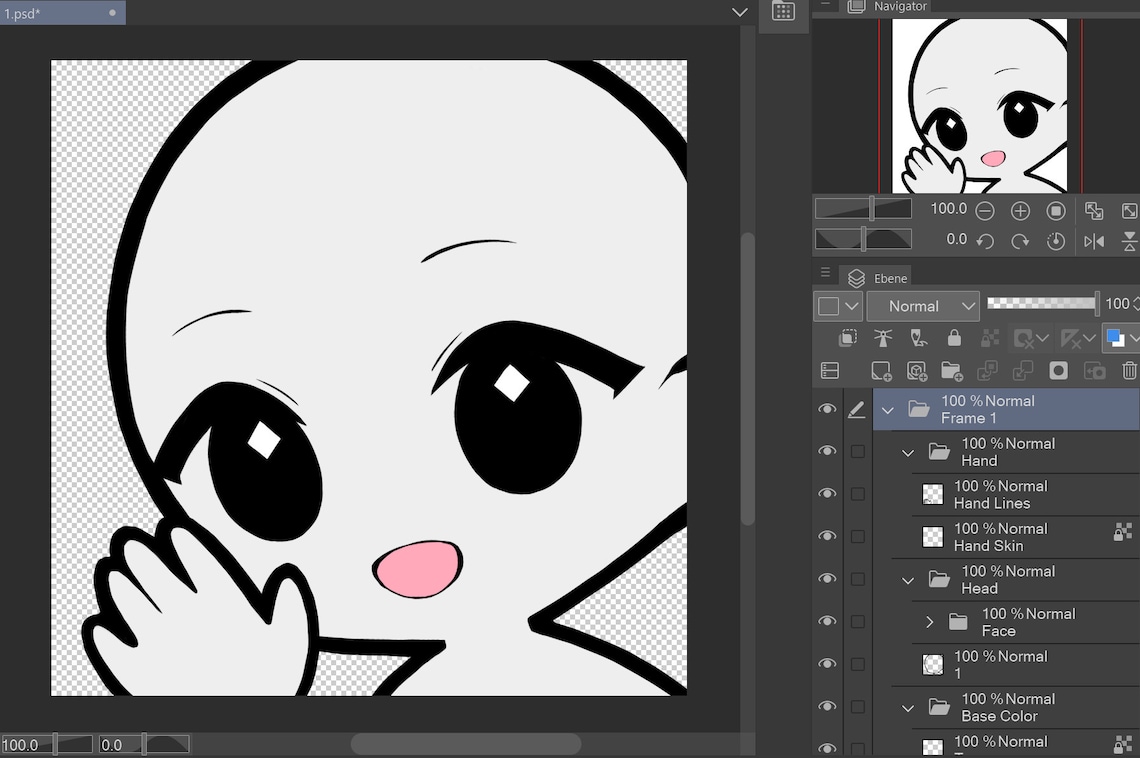
Task: Create a layer mask
Action: click(1058, 371)
